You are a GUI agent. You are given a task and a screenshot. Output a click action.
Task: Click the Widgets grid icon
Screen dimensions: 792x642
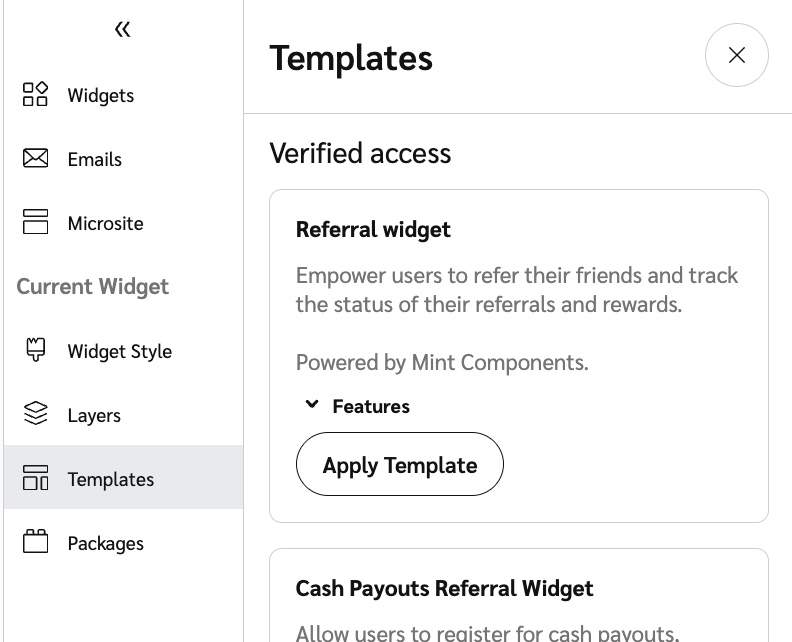tap(36, 95)
